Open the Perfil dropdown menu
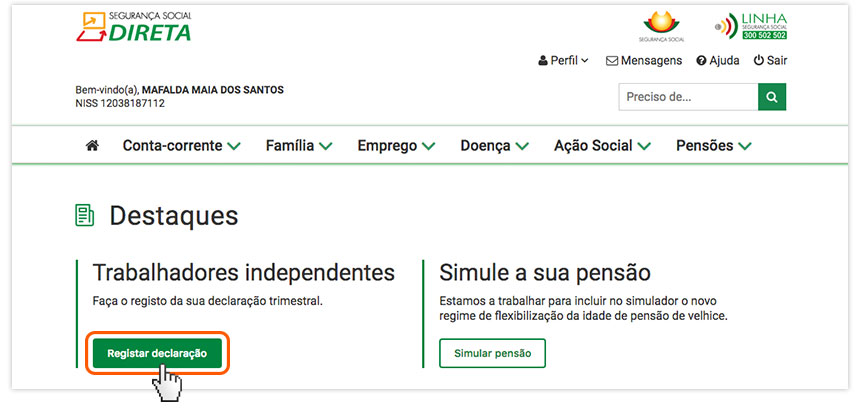Viewport: 860px width, 411px height. point(564,61)
